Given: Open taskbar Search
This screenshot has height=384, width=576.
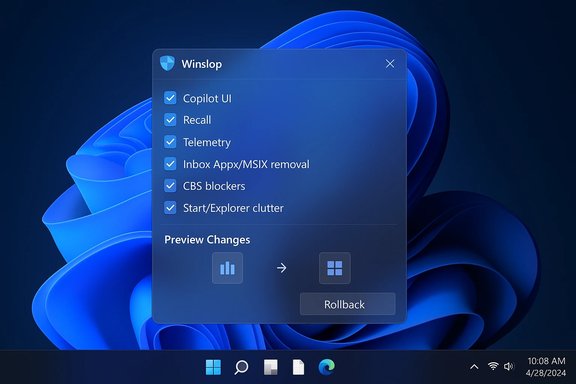Looking at the screenshot, I should (241, 367).
